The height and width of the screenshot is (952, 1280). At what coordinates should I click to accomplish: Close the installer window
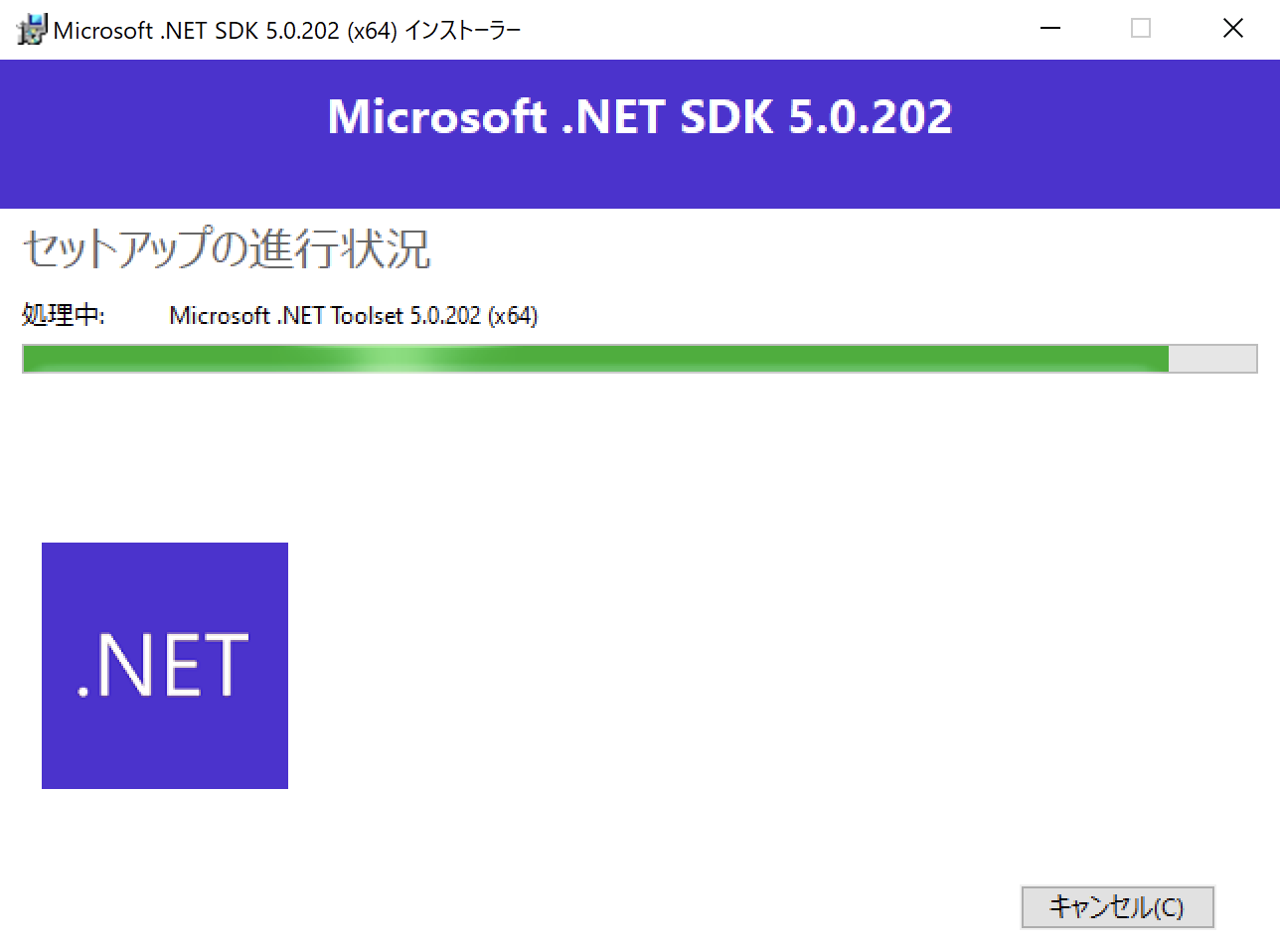pos(1233,29)
